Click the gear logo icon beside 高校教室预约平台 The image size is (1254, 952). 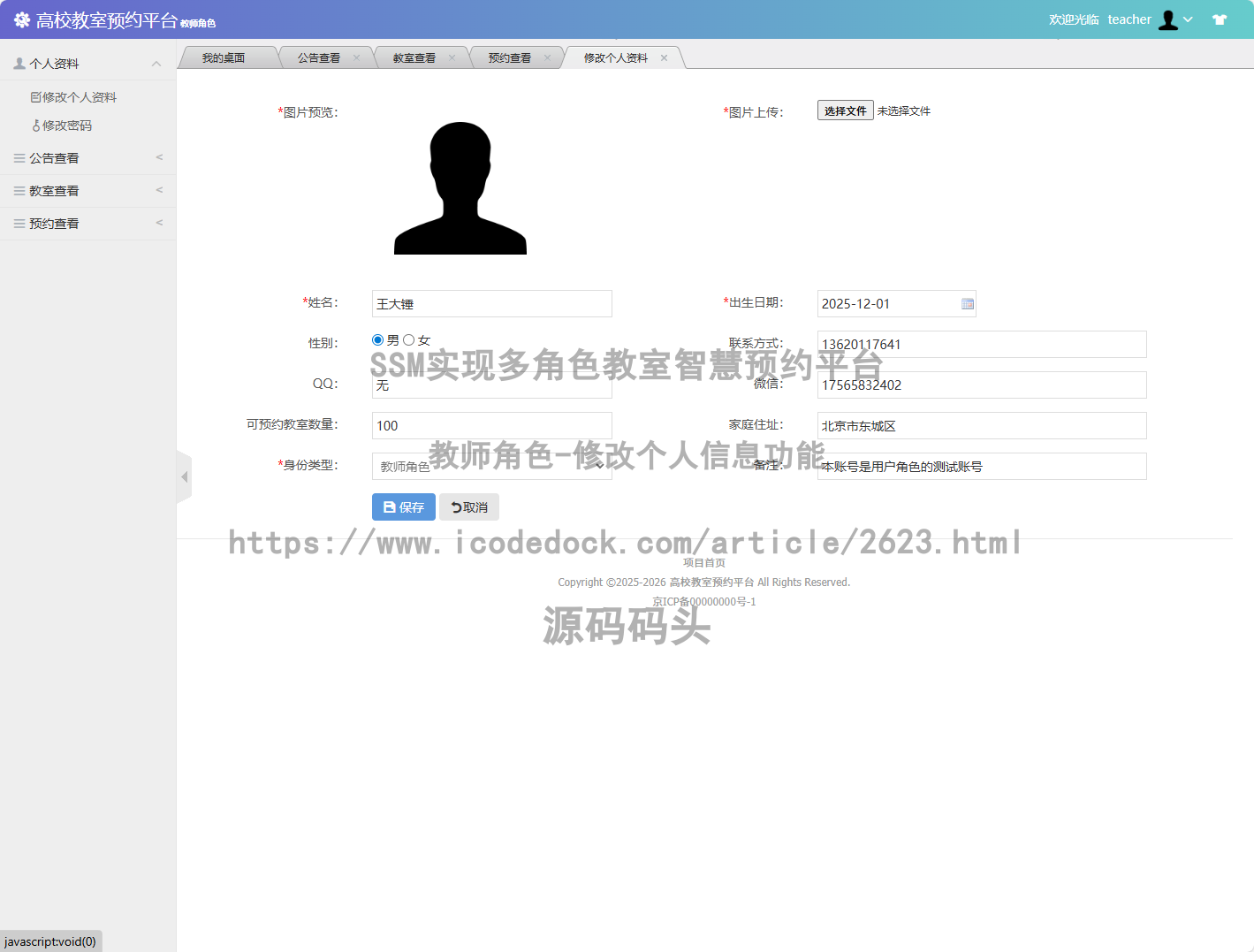(x=21, y=18)
